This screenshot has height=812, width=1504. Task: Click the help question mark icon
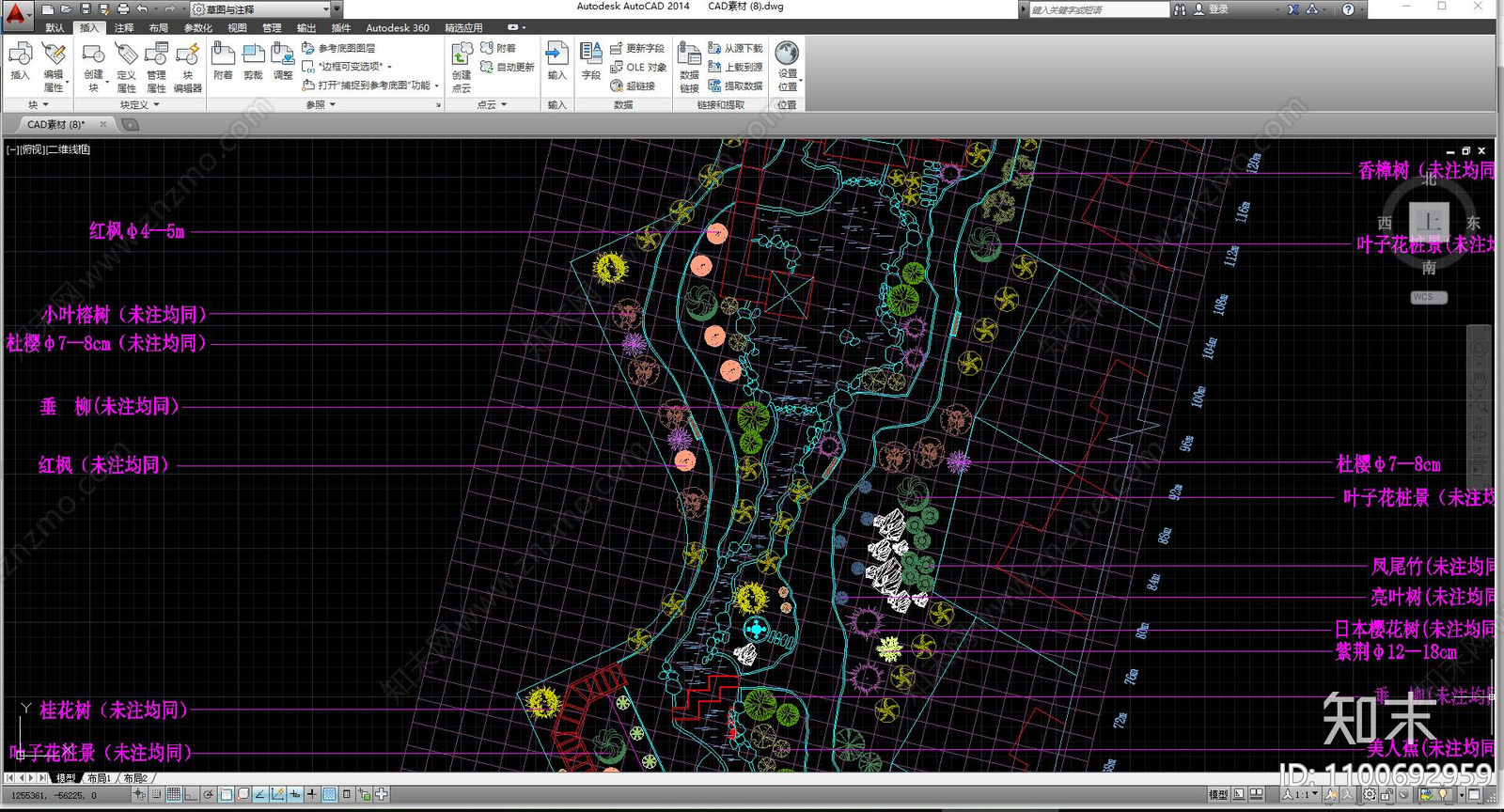(1348, 9)
